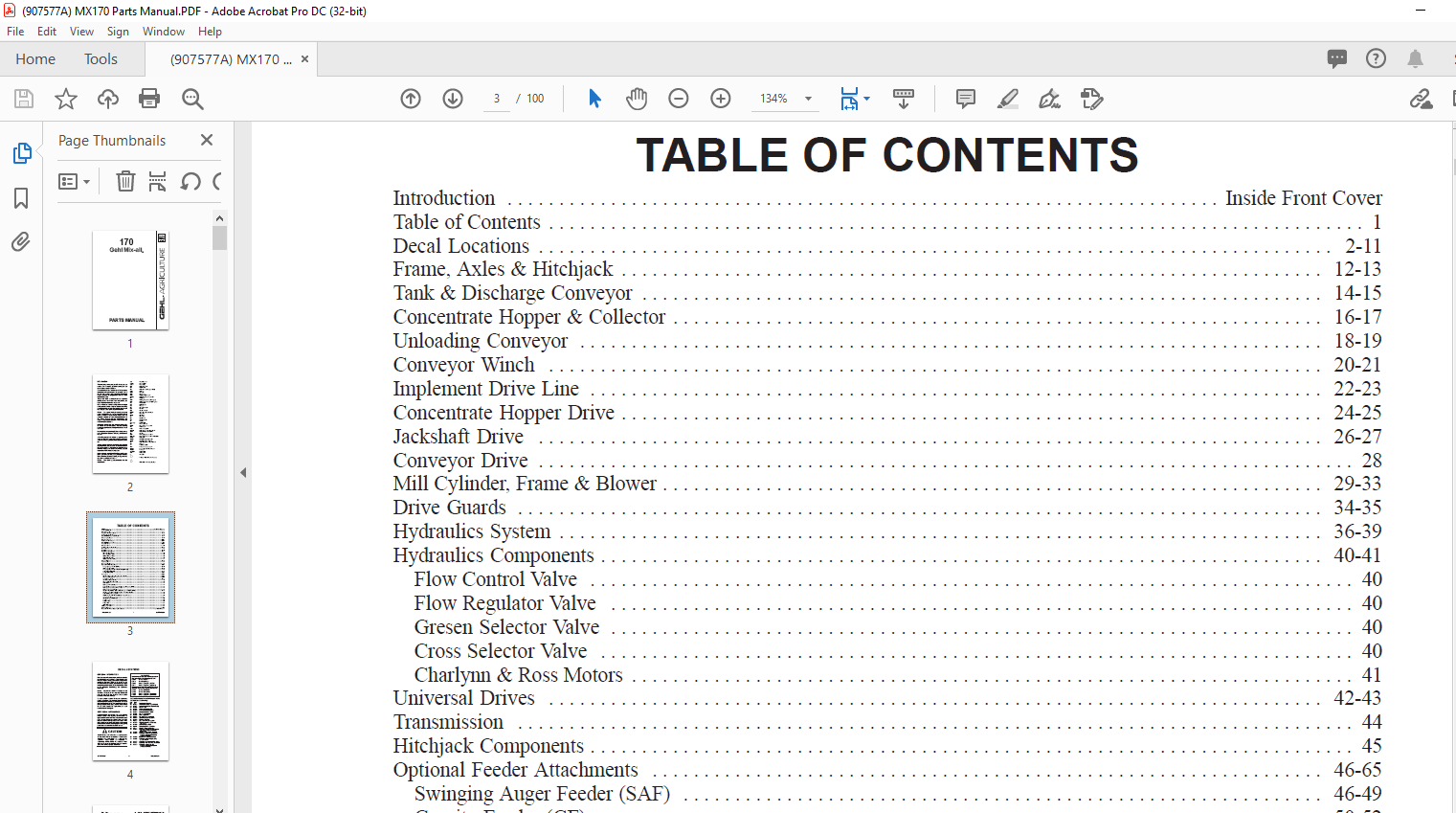1456x813 pixels.
Task: Zoom in with the plus circle button
Action: [721, 99]
